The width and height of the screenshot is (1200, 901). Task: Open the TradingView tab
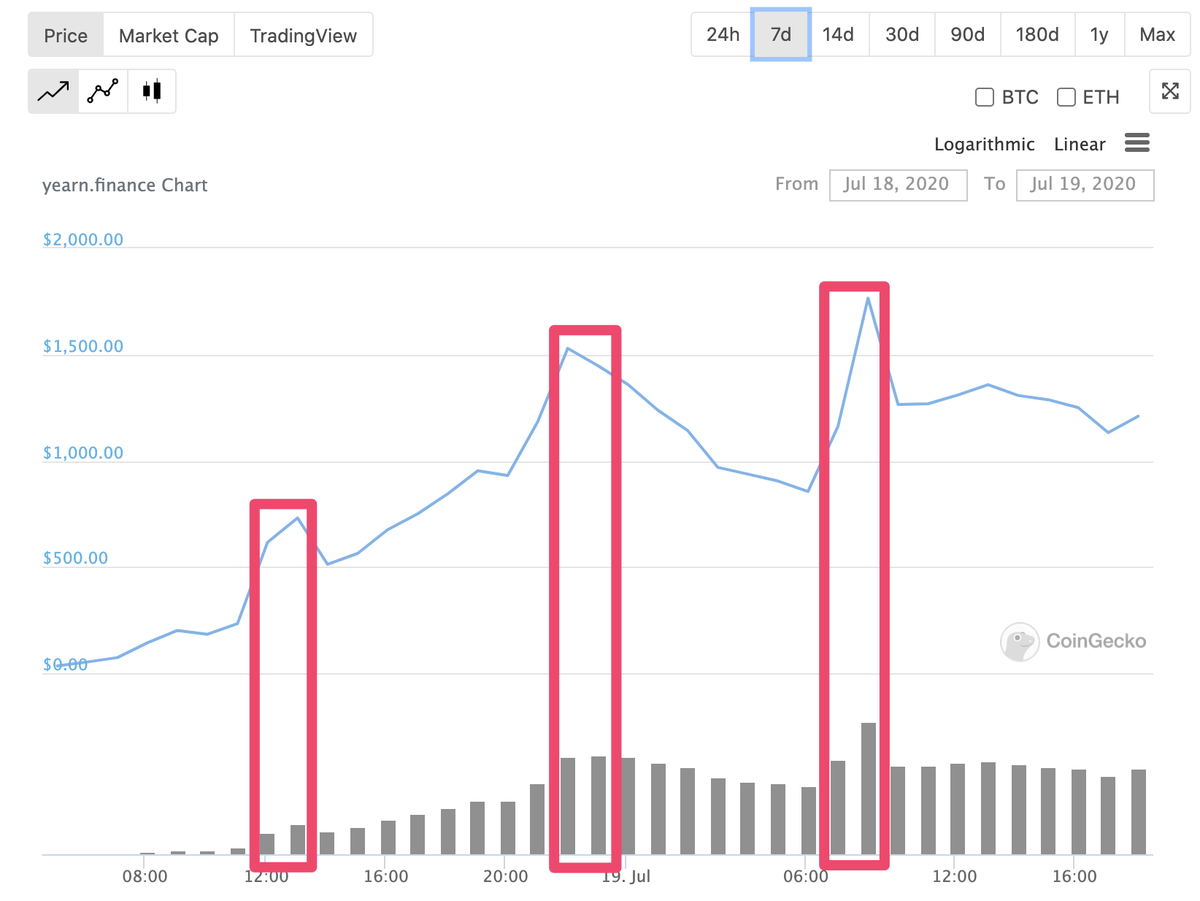coord(303,35)
